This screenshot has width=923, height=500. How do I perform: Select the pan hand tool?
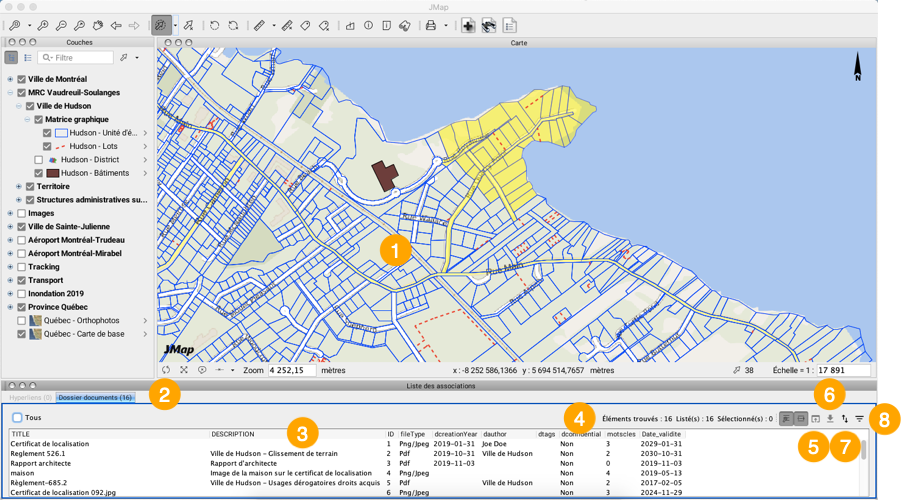[98, 25]
